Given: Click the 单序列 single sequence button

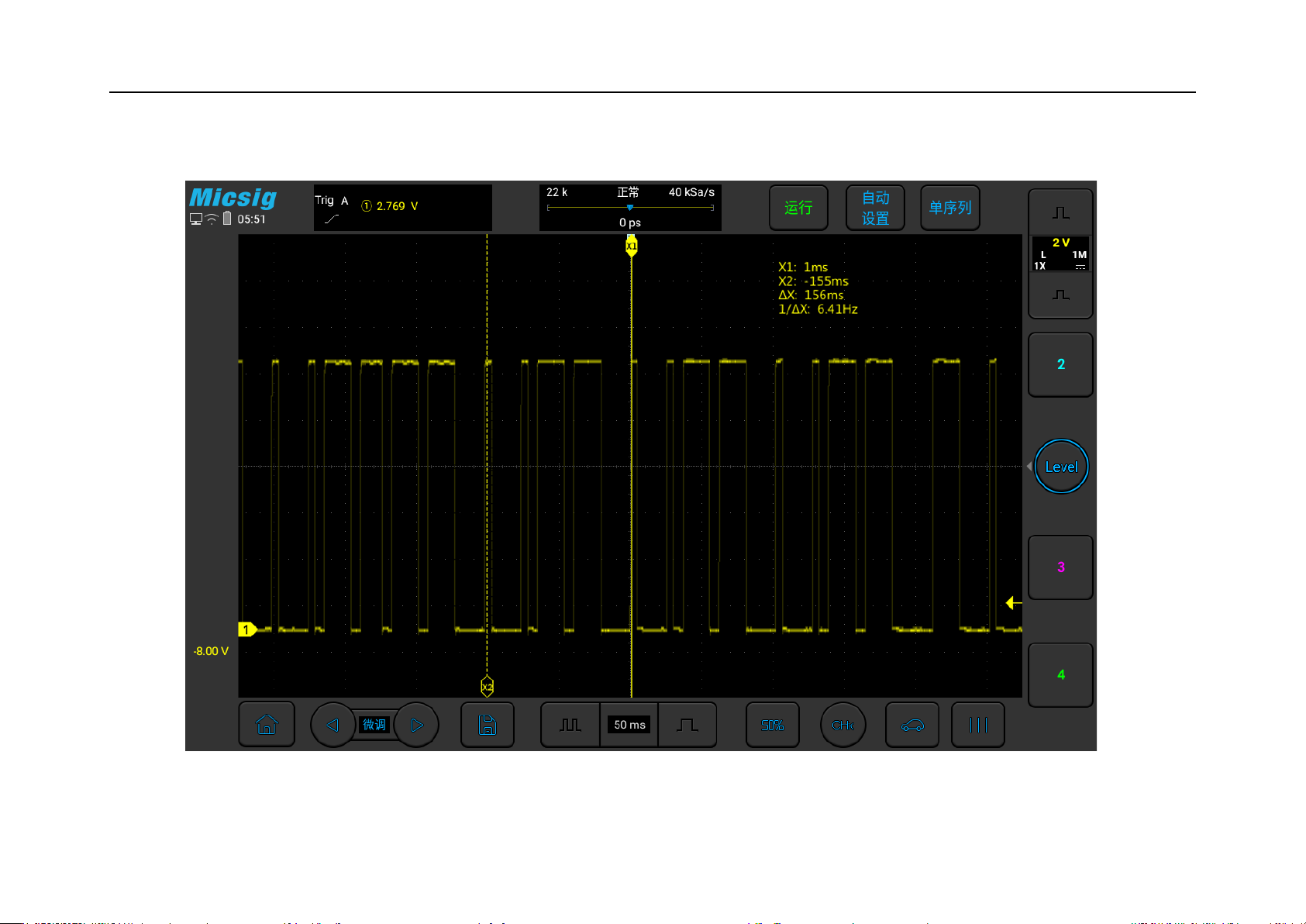Looking at the screenshot, I should [x=950, y=207].
